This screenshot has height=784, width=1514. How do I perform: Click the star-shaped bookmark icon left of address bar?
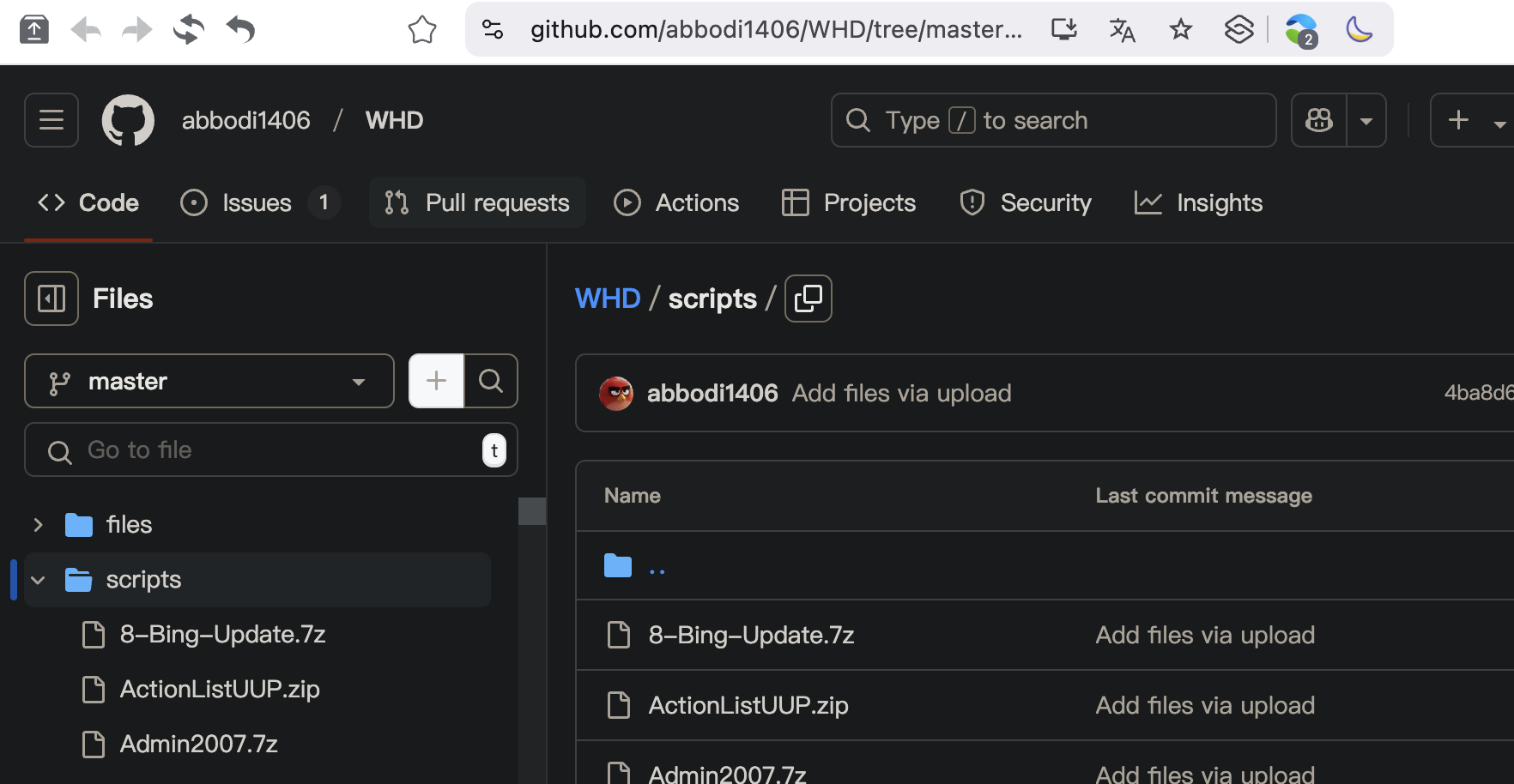coord(422,30)
